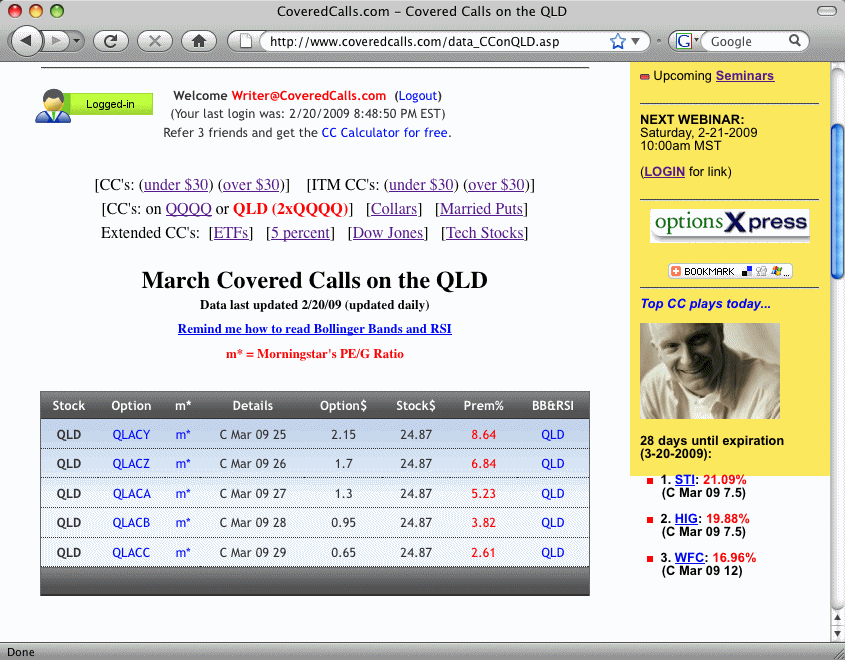Open the address bar history dropdown arrow

635,41
